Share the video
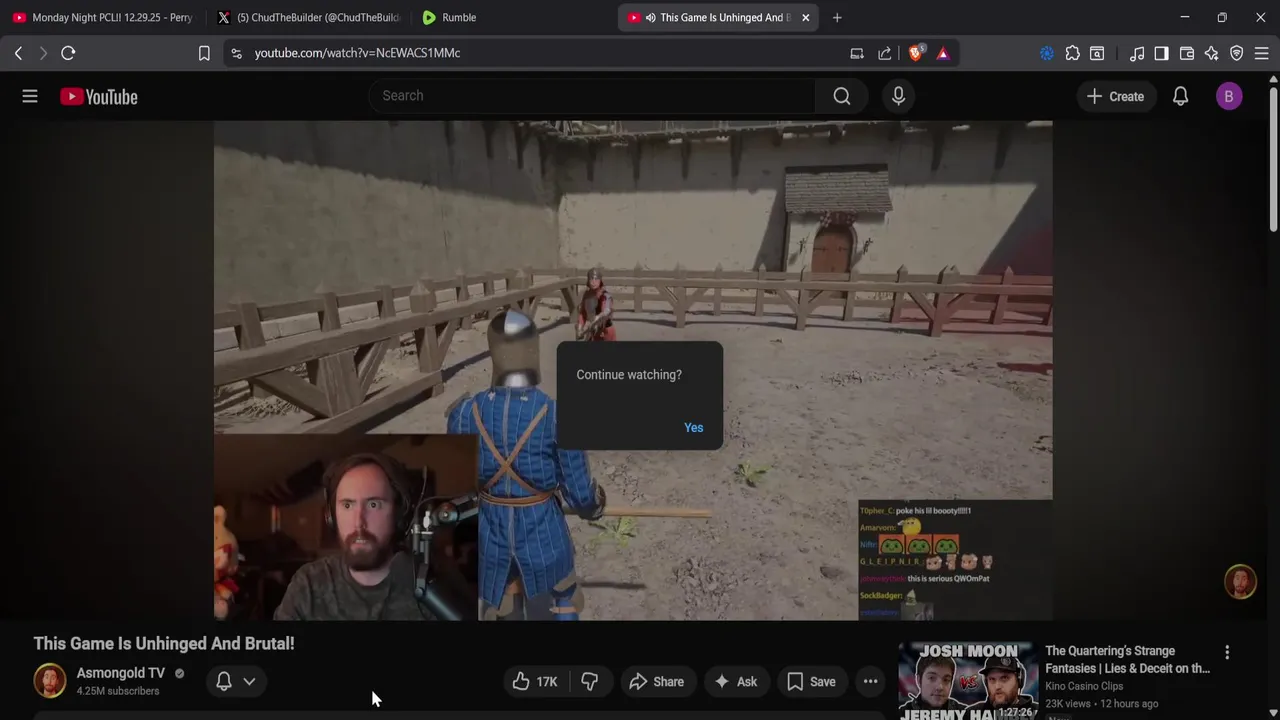1280x720 pixels. pos(657,682)
